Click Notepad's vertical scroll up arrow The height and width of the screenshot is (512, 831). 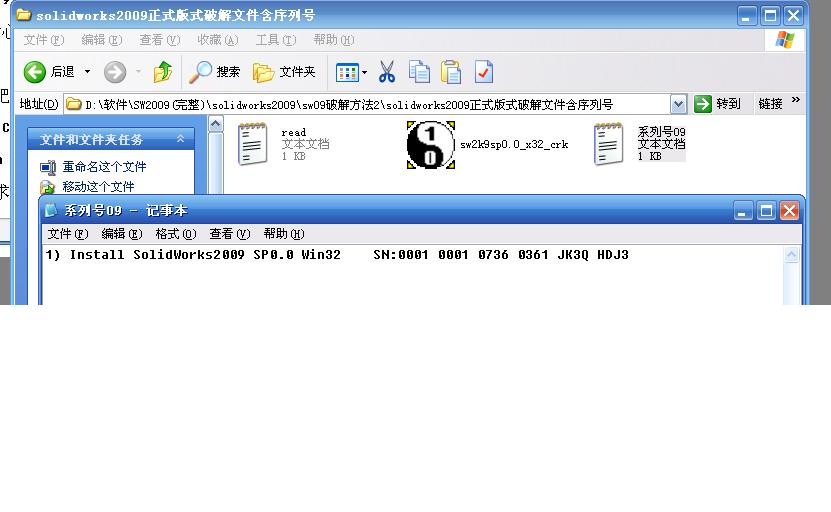point(791,254)
